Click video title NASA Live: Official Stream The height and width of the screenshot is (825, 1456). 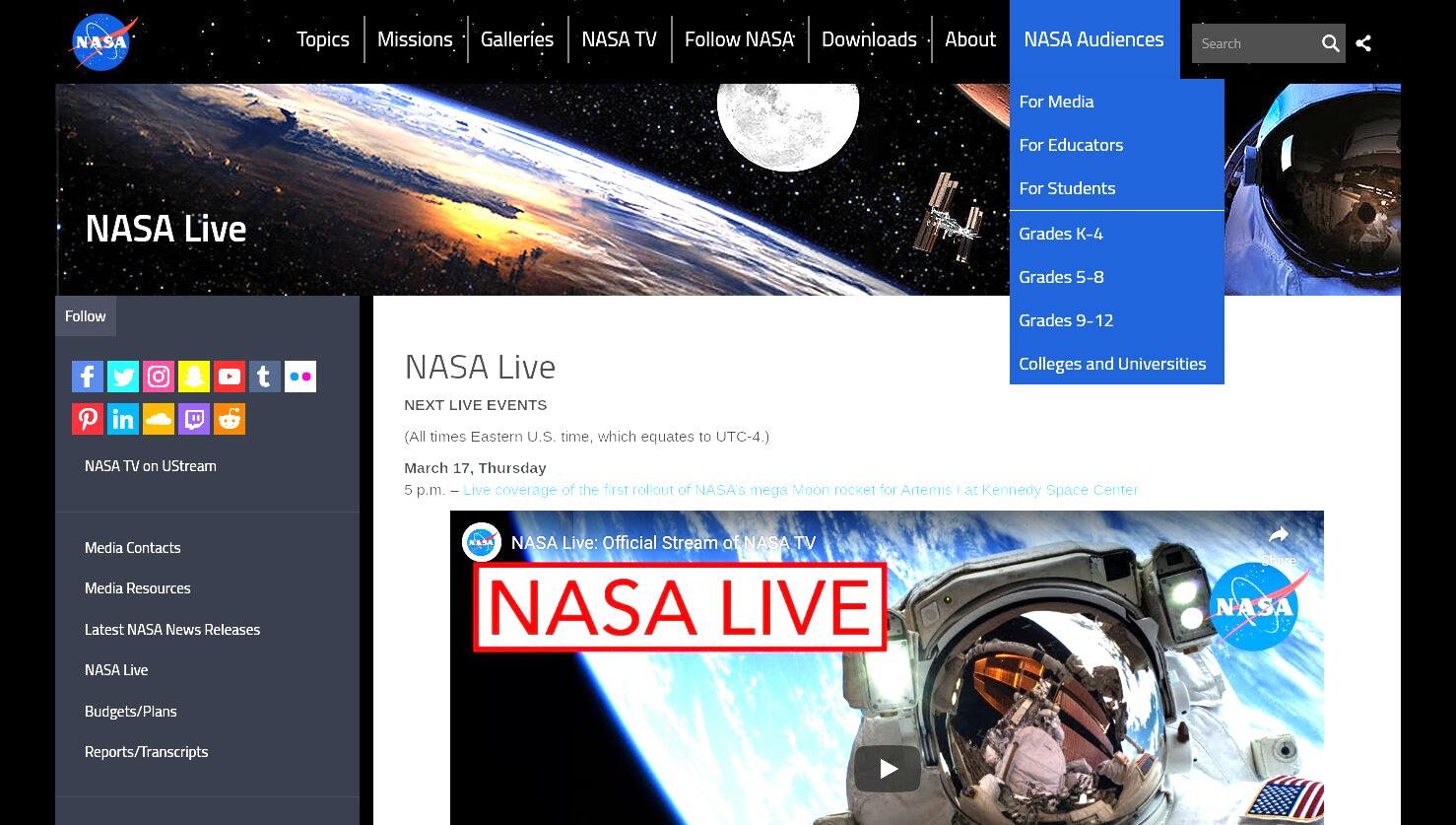664,543
